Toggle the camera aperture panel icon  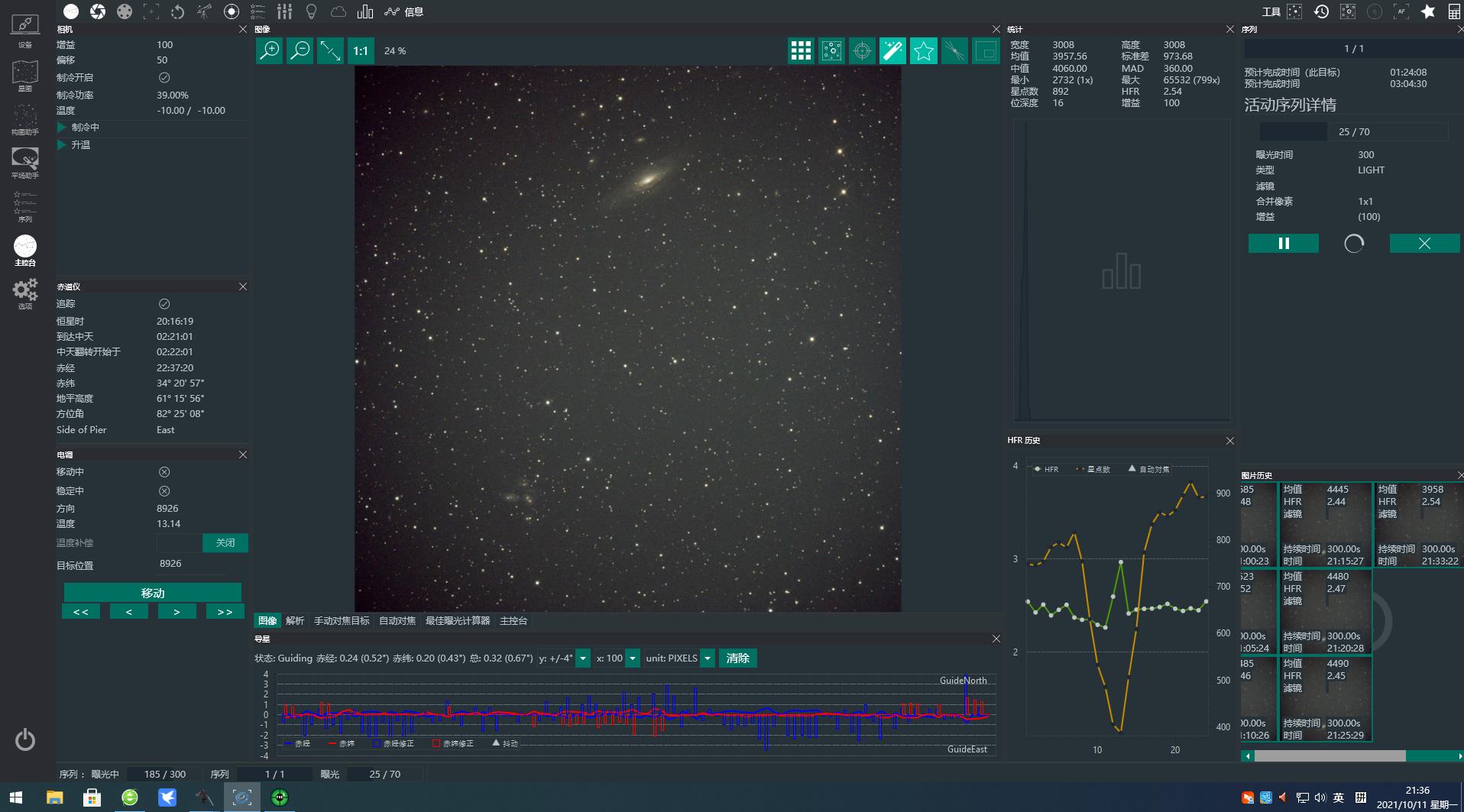[98, 11]
